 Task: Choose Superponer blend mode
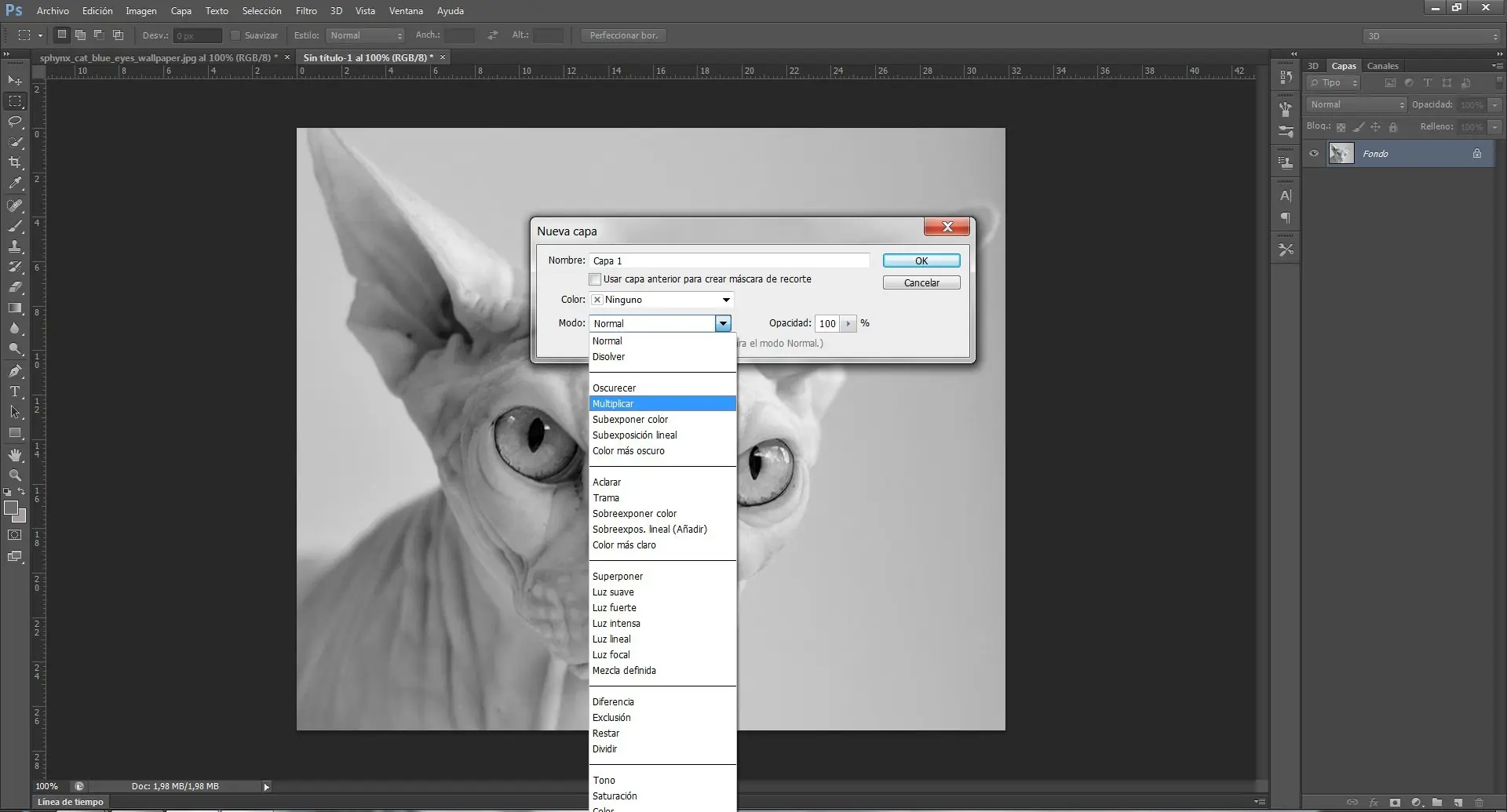662,576
